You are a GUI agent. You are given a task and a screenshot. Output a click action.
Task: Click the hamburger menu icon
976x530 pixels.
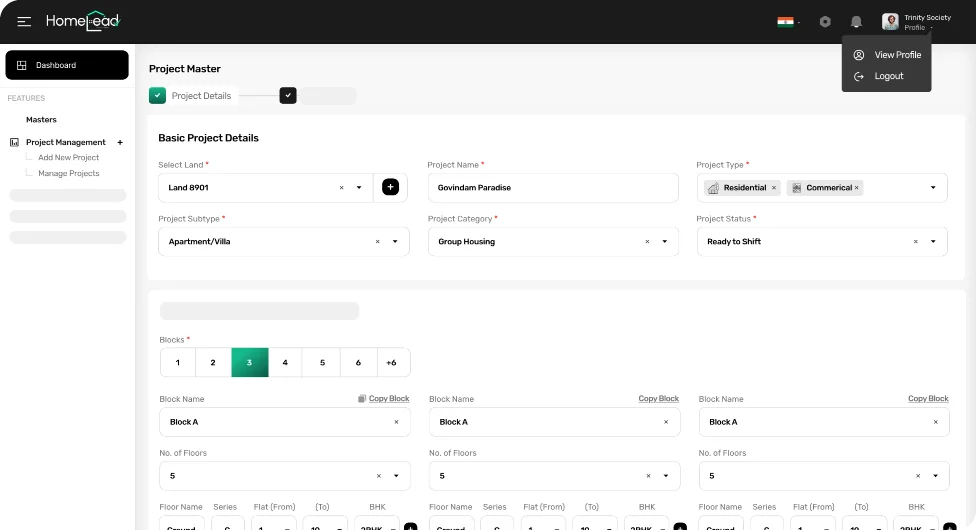[24, 21]
